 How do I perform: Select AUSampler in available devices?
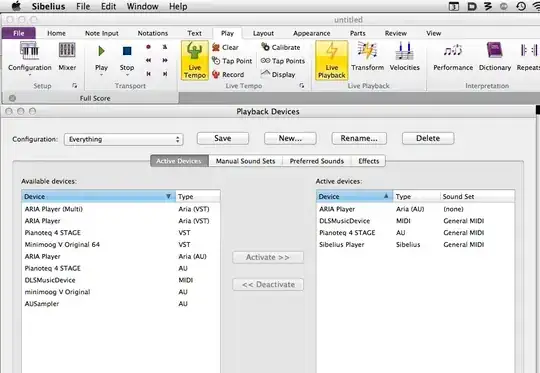[121, 304]
